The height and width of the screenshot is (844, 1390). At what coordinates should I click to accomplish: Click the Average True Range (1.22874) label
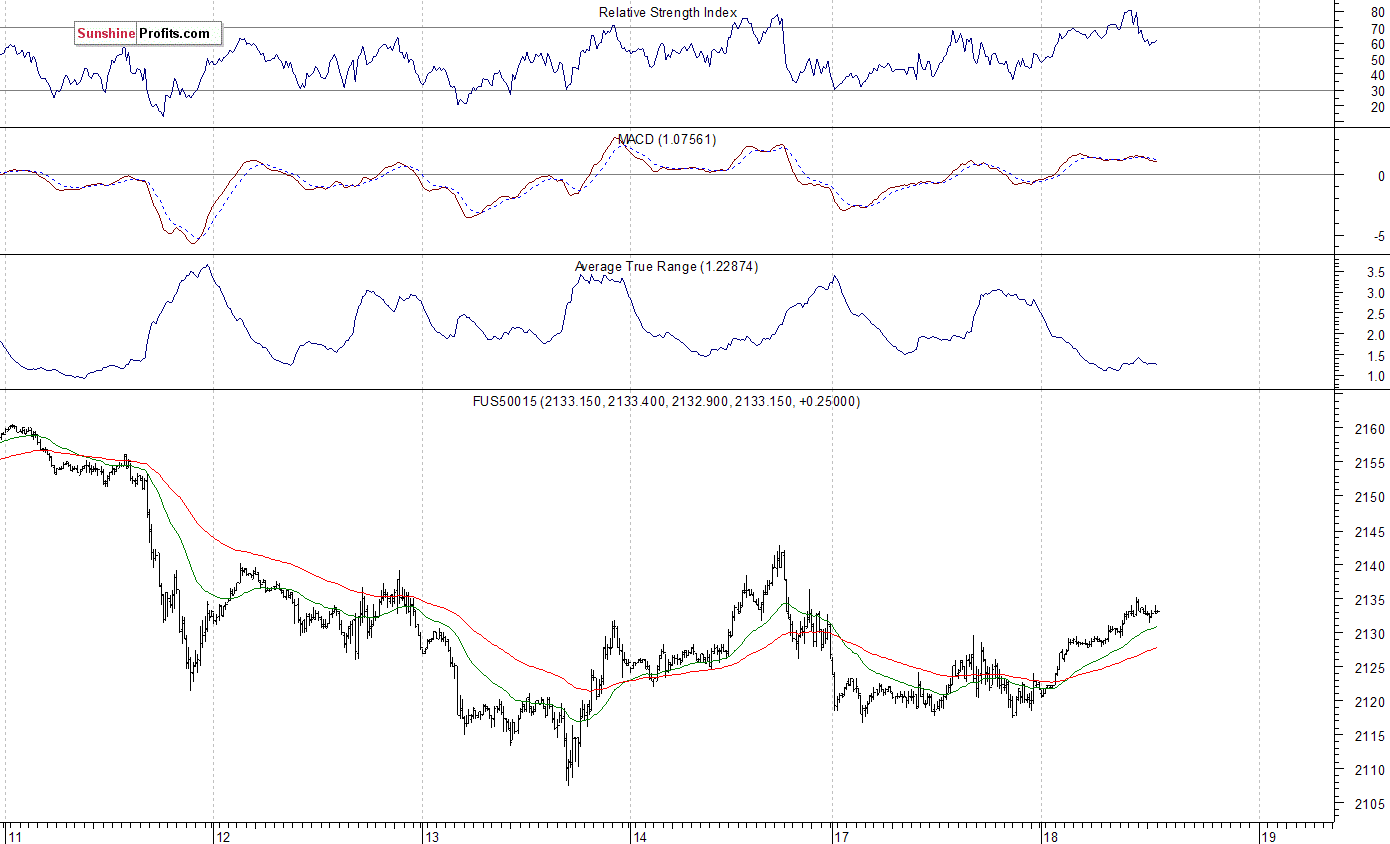point(667,266)
